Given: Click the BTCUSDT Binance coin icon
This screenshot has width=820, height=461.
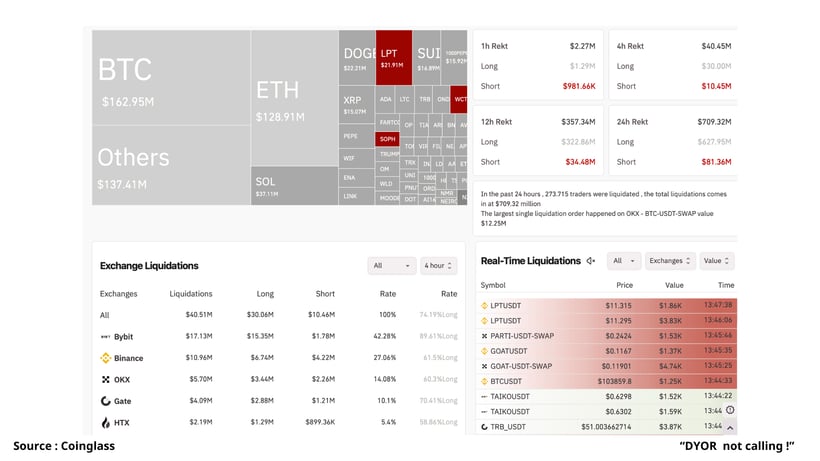Looking at the screenshot, I should [484, 382].
